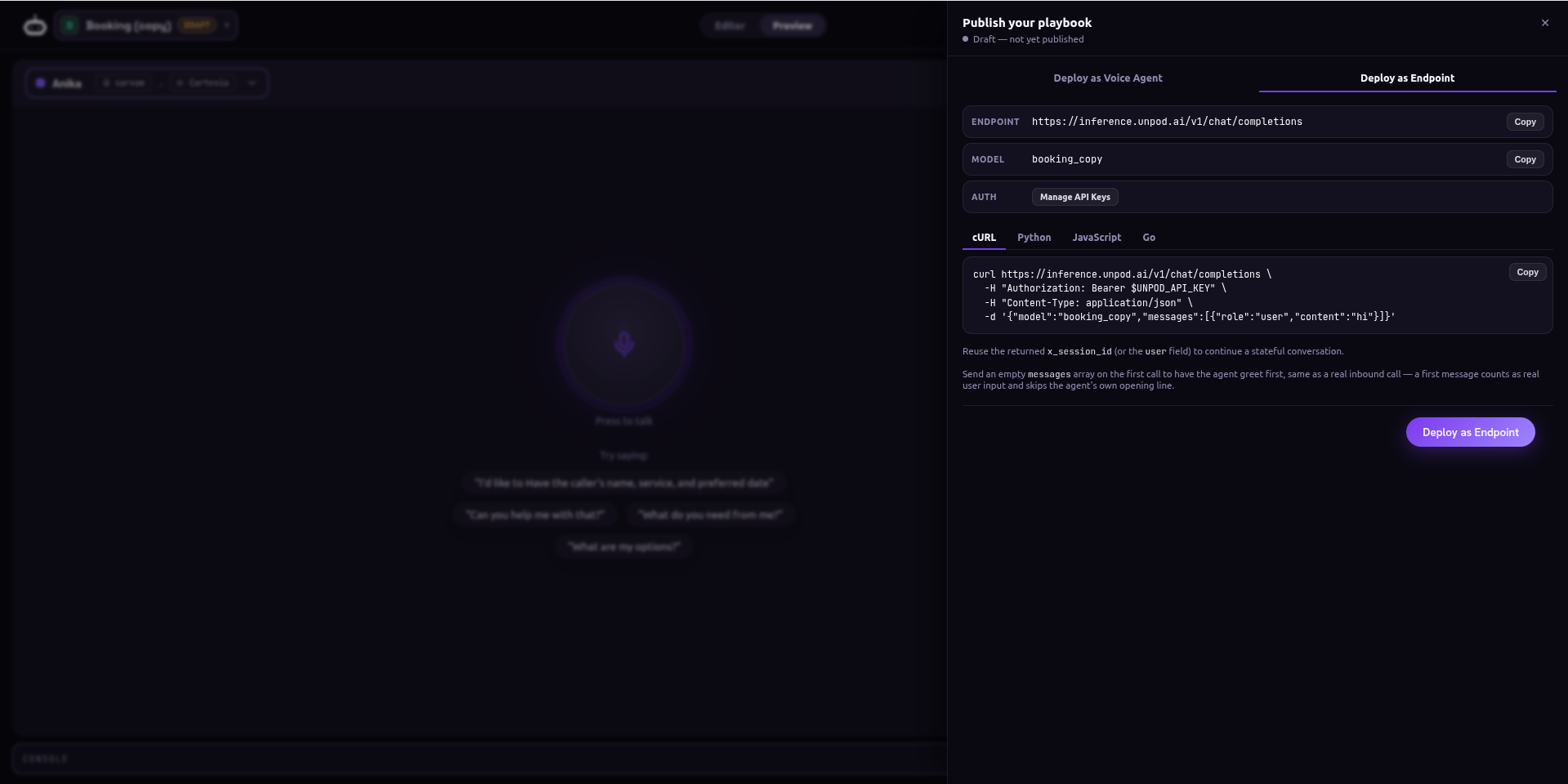Click the microphone Press to talk icon
1568x784 pixels.
point(624,344)
